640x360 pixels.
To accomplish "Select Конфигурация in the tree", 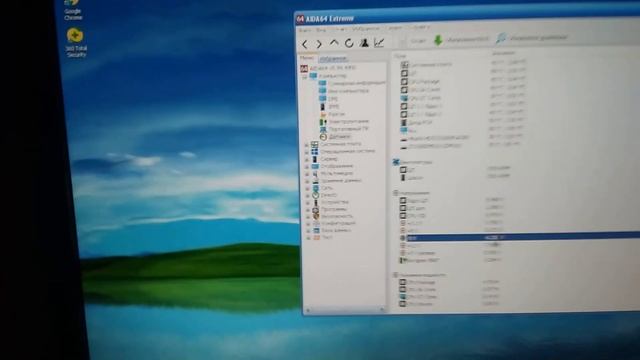I will coord(338,223).
